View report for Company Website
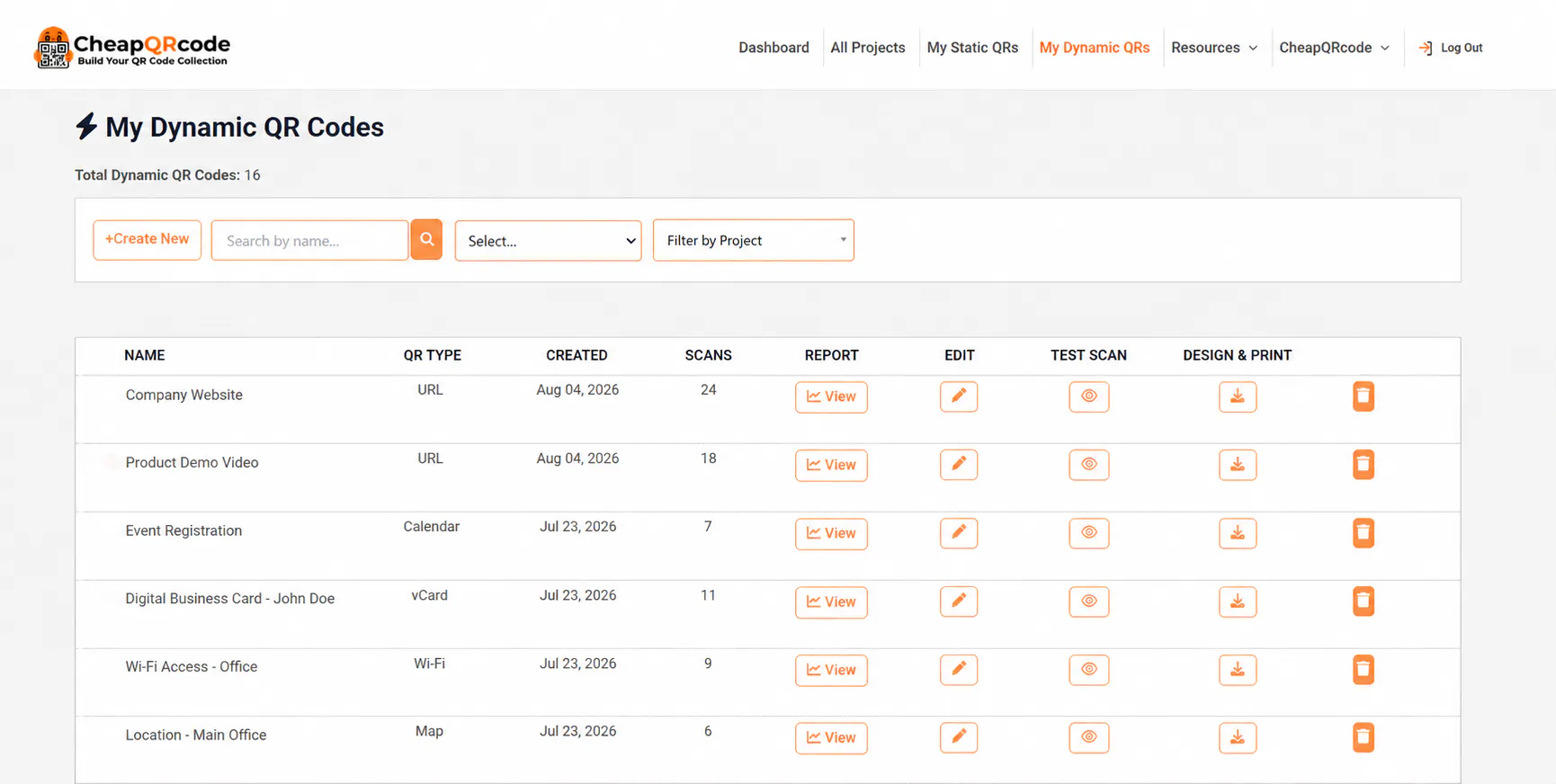Viewport: 1556px width, 784px height. tap(831, 396)
